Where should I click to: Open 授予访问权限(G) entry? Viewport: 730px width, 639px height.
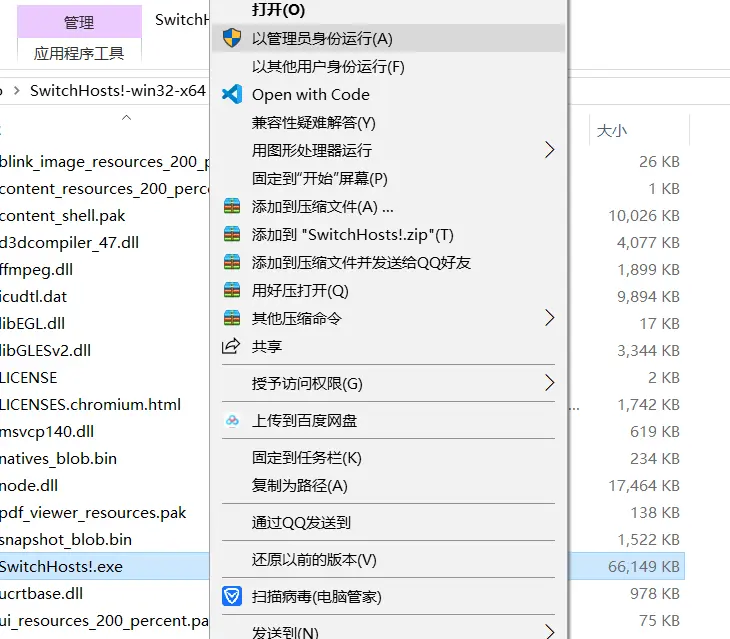(x=387, y=383)
